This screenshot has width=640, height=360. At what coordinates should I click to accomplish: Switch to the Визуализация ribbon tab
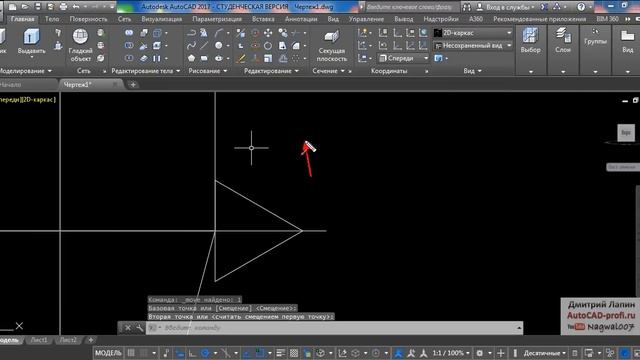tap(162, 19)
